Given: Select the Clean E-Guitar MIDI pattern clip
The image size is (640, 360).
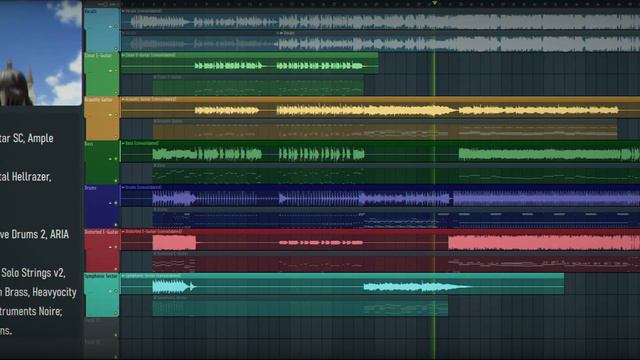Looking at the screenshot, I should pos(258,85).
